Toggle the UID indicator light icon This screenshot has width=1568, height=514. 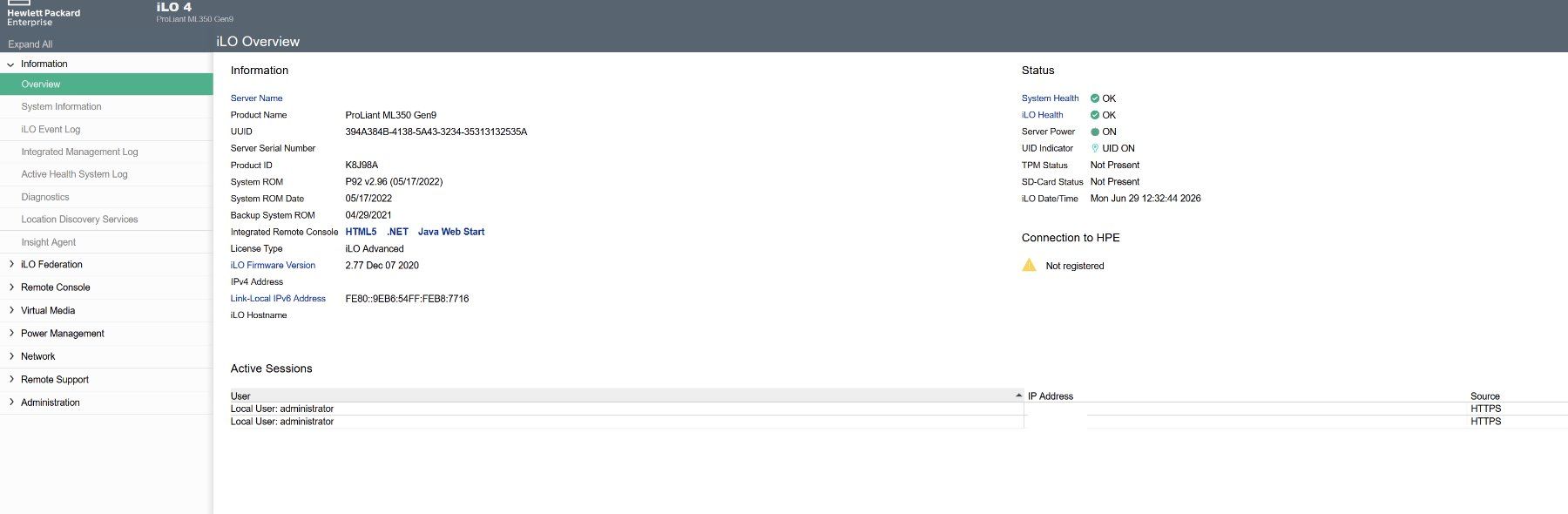point(1095,148)
